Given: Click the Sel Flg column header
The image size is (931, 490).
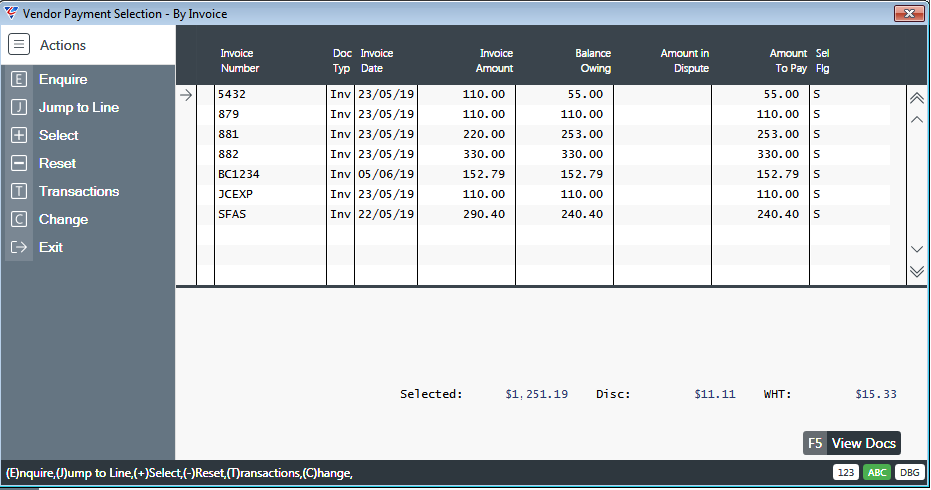Looking at the screenshot, I should [822, 61].
